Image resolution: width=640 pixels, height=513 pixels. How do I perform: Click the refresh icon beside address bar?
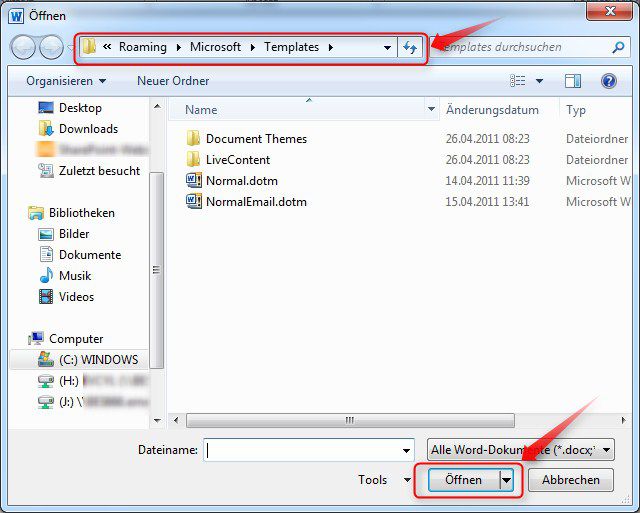coord(410,47)
